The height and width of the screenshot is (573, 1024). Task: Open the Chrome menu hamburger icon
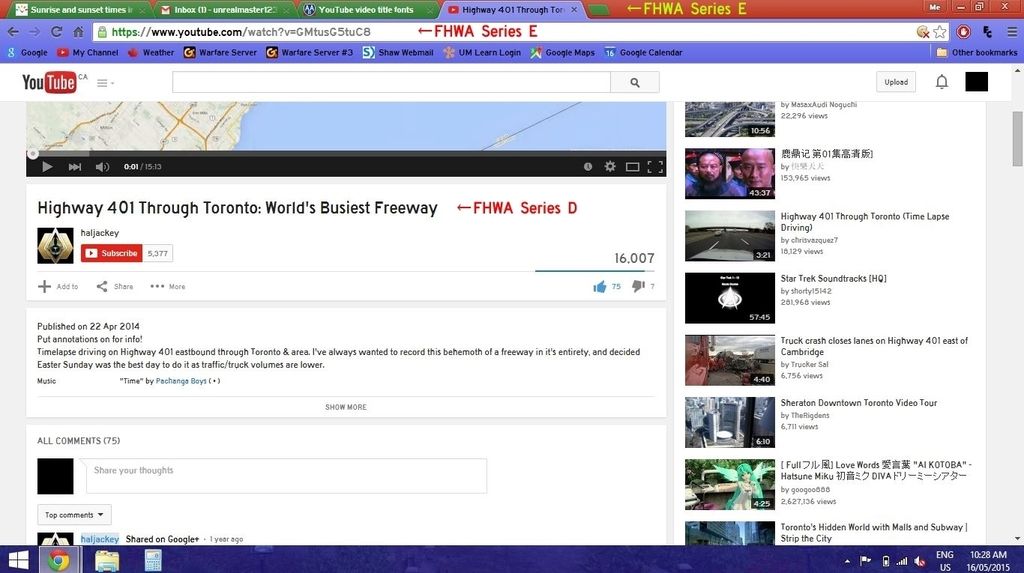click(1012, 31)
